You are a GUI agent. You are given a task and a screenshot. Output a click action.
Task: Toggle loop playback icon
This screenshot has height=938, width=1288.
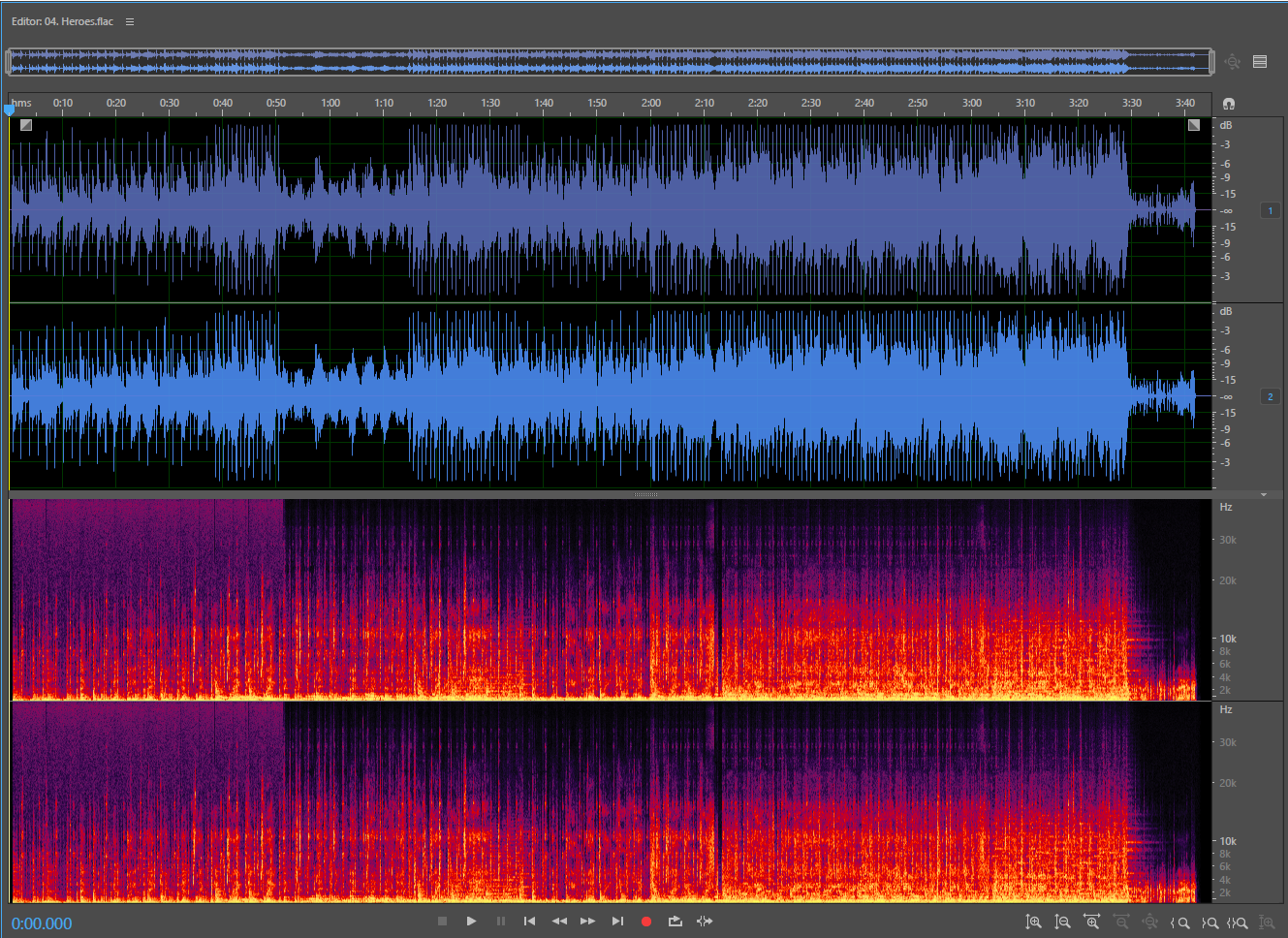(675, 922)
